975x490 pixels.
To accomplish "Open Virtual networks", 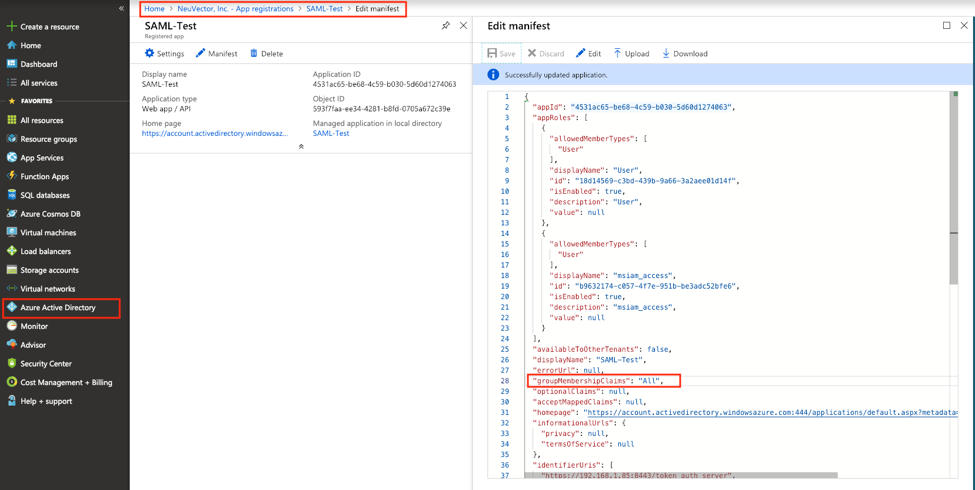I will (47, 289).
